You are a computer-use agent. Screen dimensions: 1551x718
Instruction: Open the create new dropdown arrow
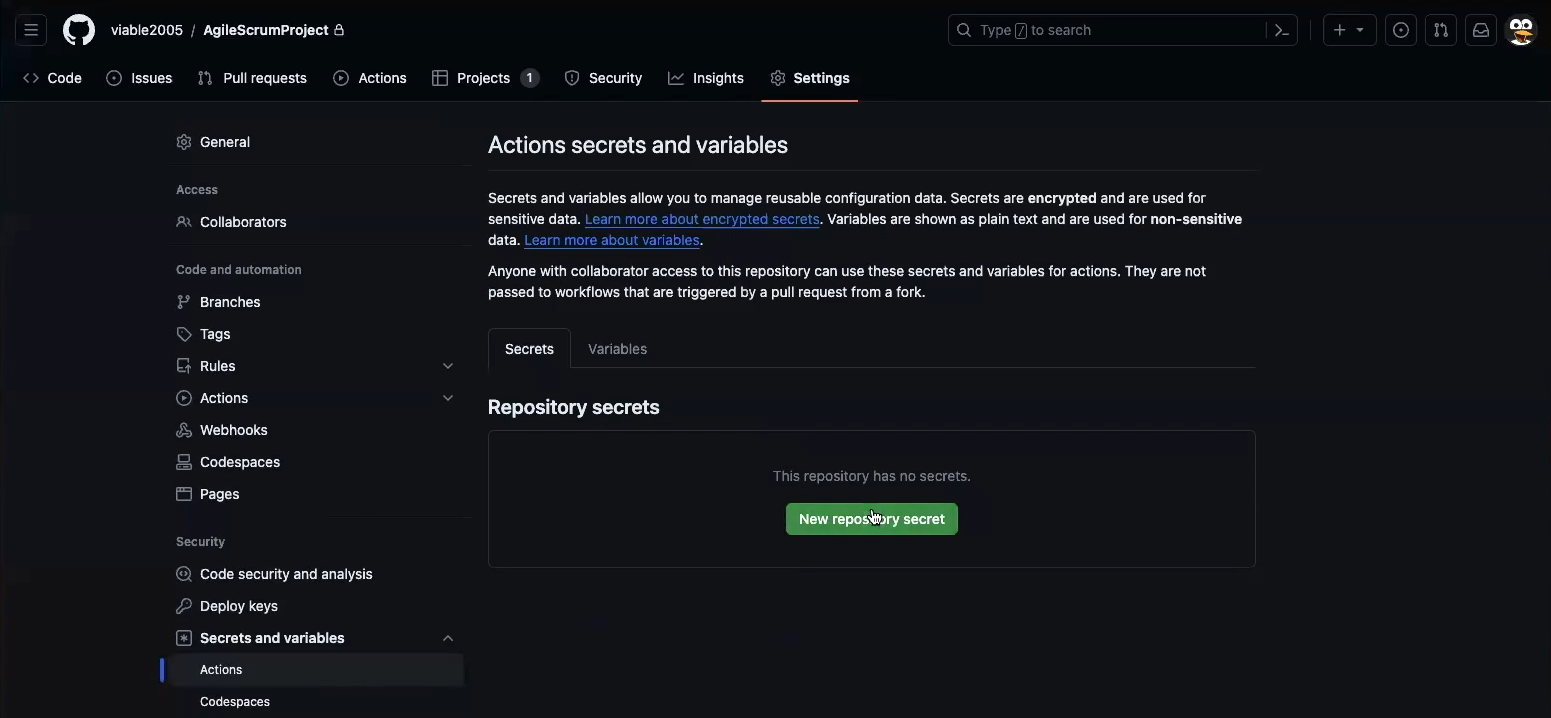[1361, 30]
